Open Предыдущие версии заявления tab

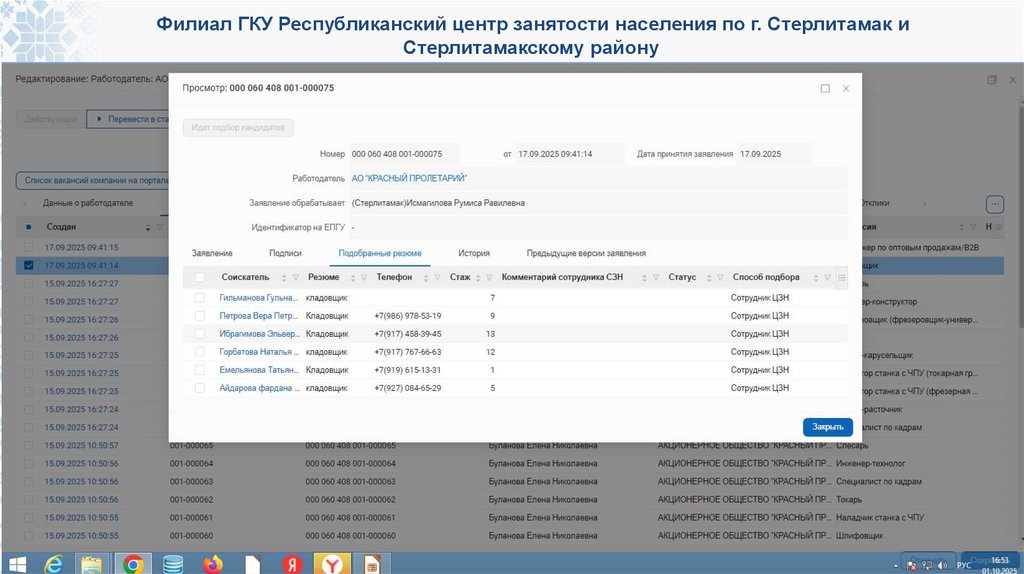click(x=586, y=253)
